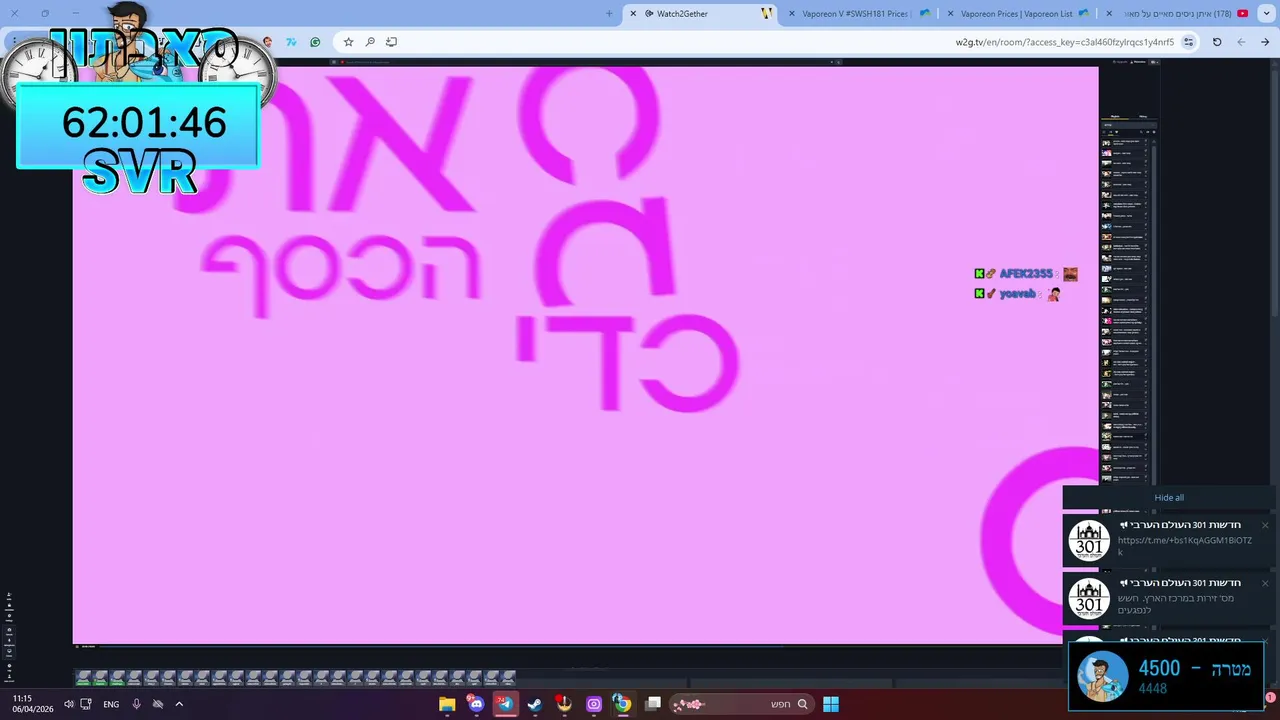Open the network tray icon
The height and width of the screenshot is (720, 1280).
click(x=86, y=704)
